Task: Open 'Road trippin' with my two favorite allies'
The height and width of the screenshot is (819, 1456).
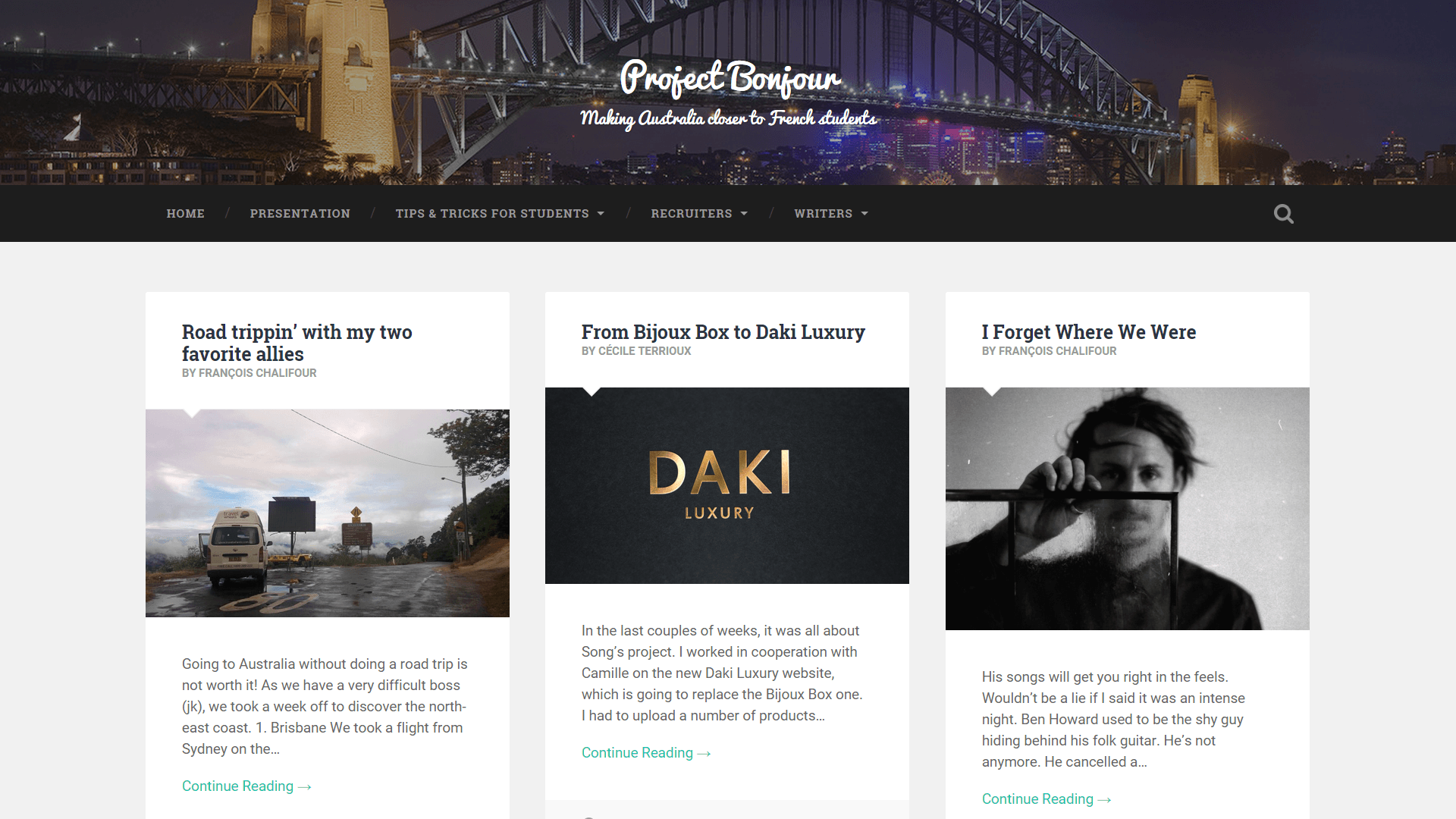Action: click(x=297, y=343)
